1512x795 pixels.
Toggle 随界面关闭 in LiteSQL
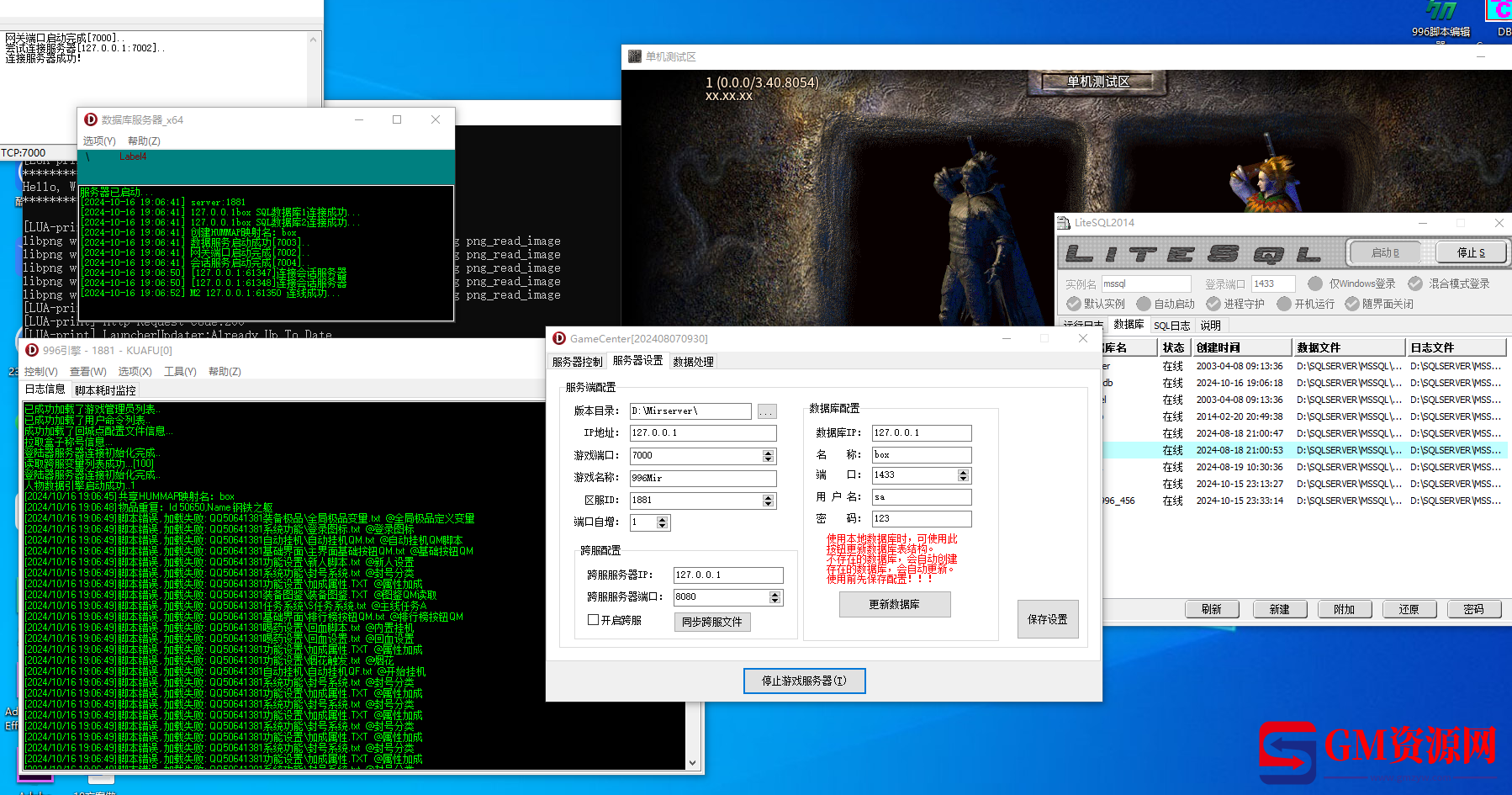(1352, 304)
